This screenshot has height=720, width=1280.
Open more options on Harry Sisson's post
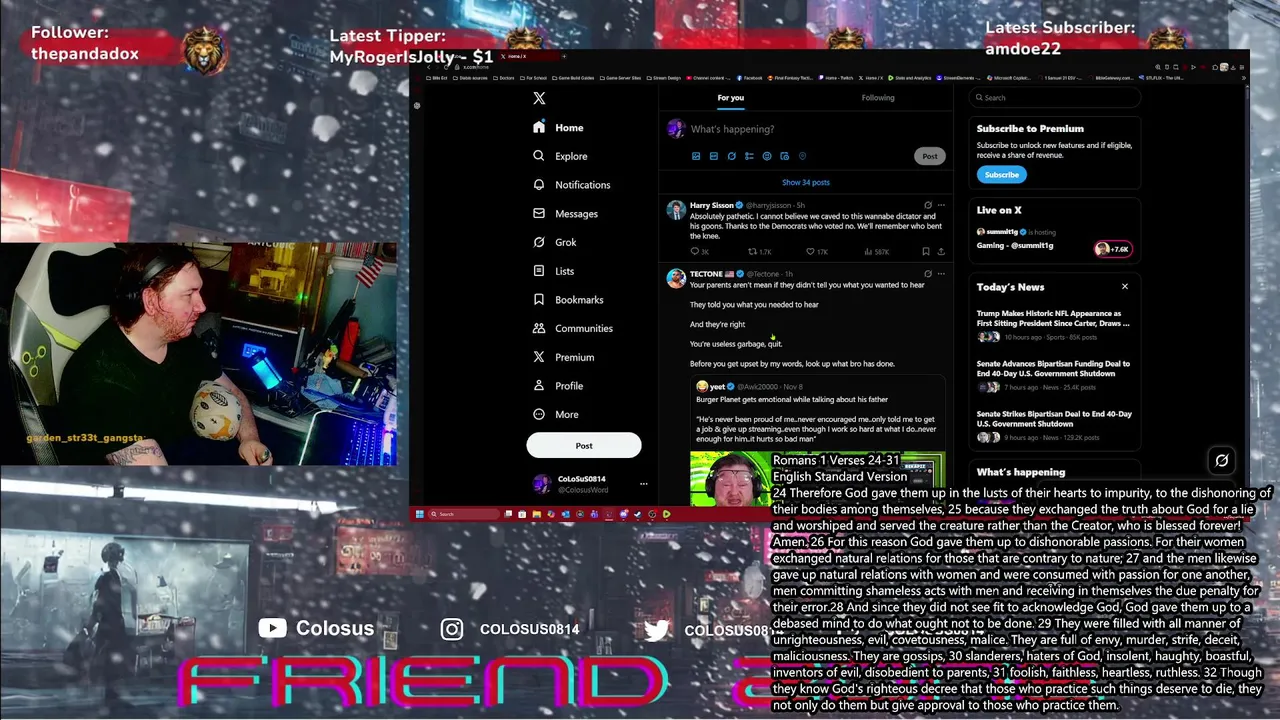pyautogui.click(x=941, y=205)
